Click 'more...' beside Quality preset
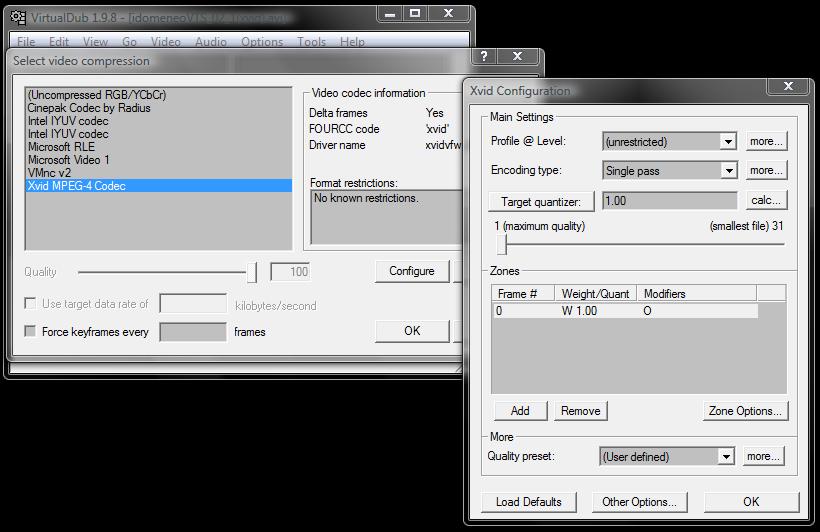The width and height of the screenshot is (820, 532). [x=763, y=456]
